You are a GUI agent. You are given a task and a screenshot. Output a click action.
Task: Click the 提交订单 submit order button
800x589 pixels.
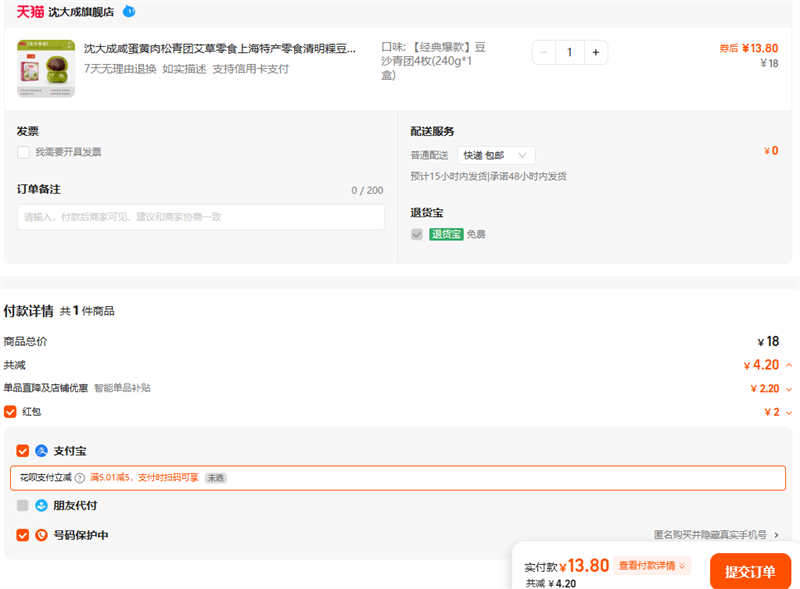click(750, 571)
